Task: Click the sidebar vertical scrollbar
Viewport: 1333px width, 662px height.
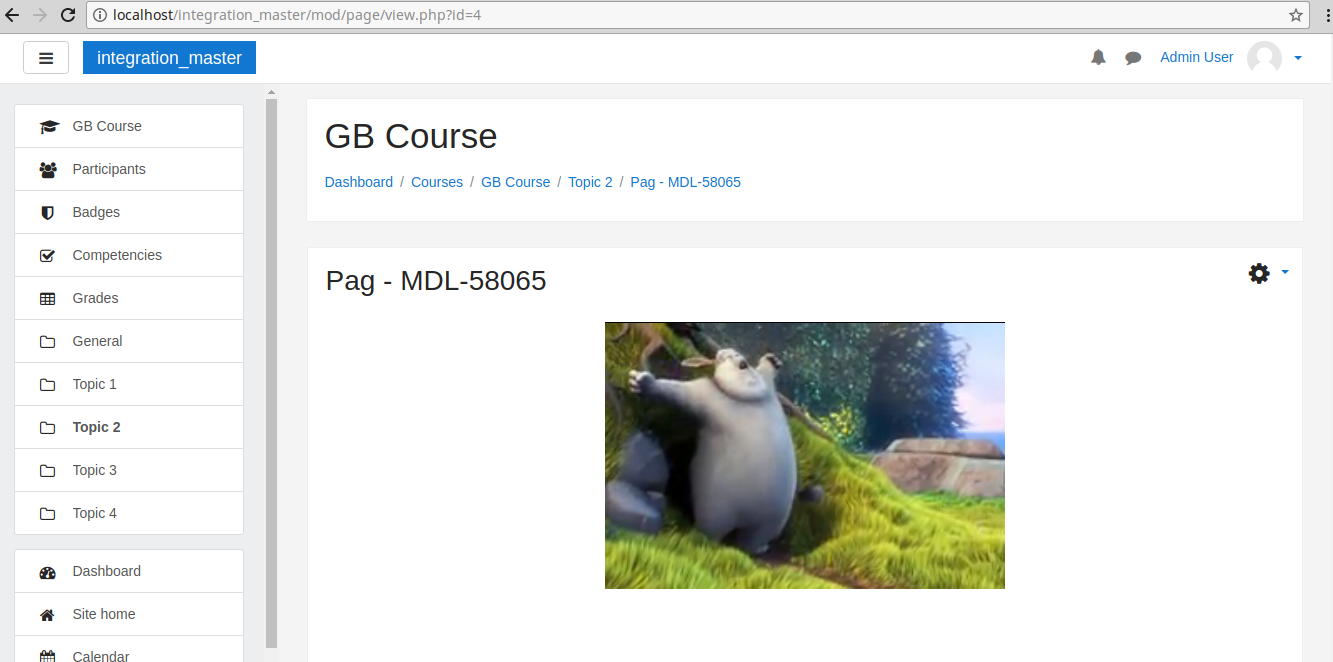Action: 271,373
